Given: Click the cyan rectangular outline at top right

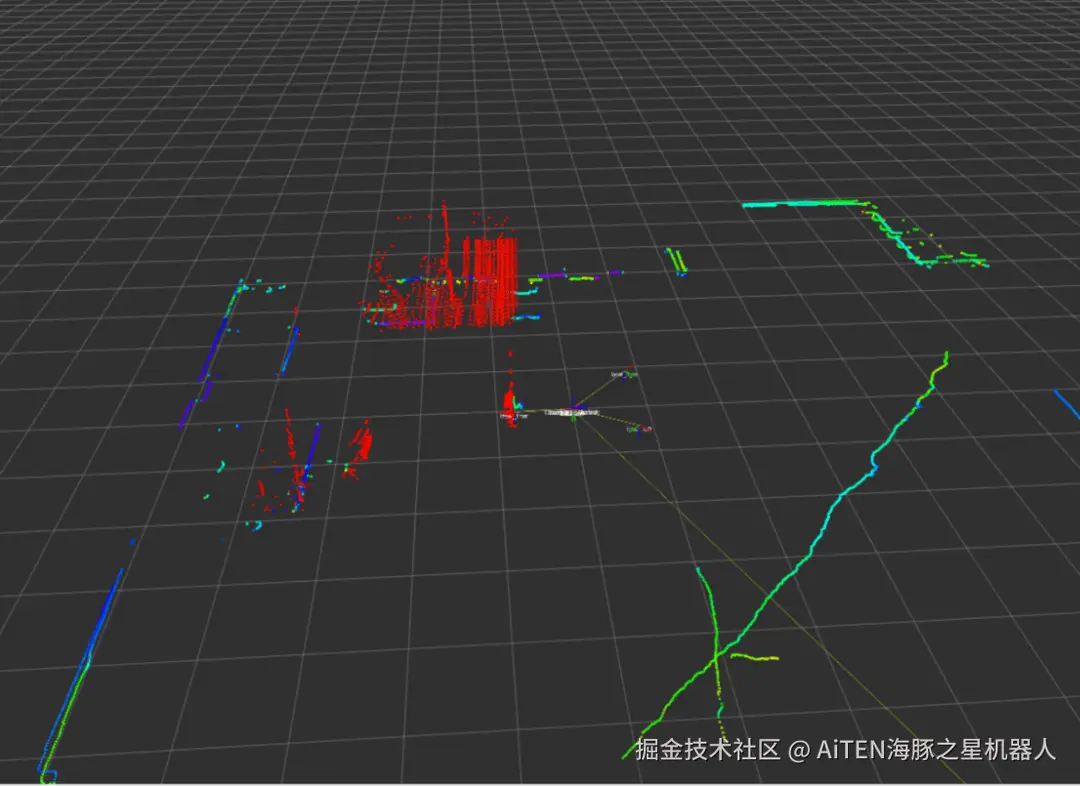Looking at the screenshot, I should tap(866, 233).
